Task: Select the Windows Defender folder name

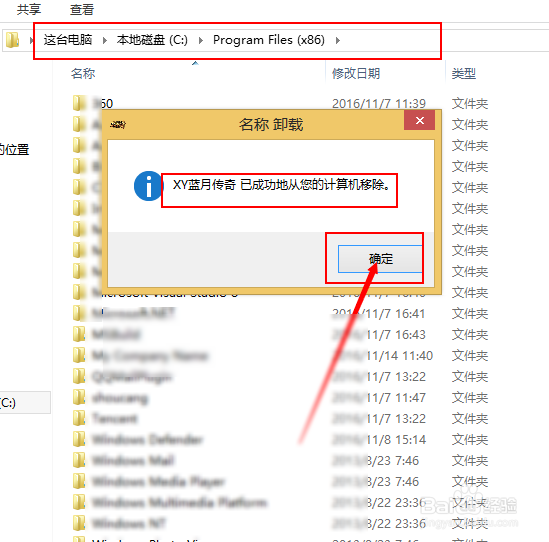Action: pos(147,439)
